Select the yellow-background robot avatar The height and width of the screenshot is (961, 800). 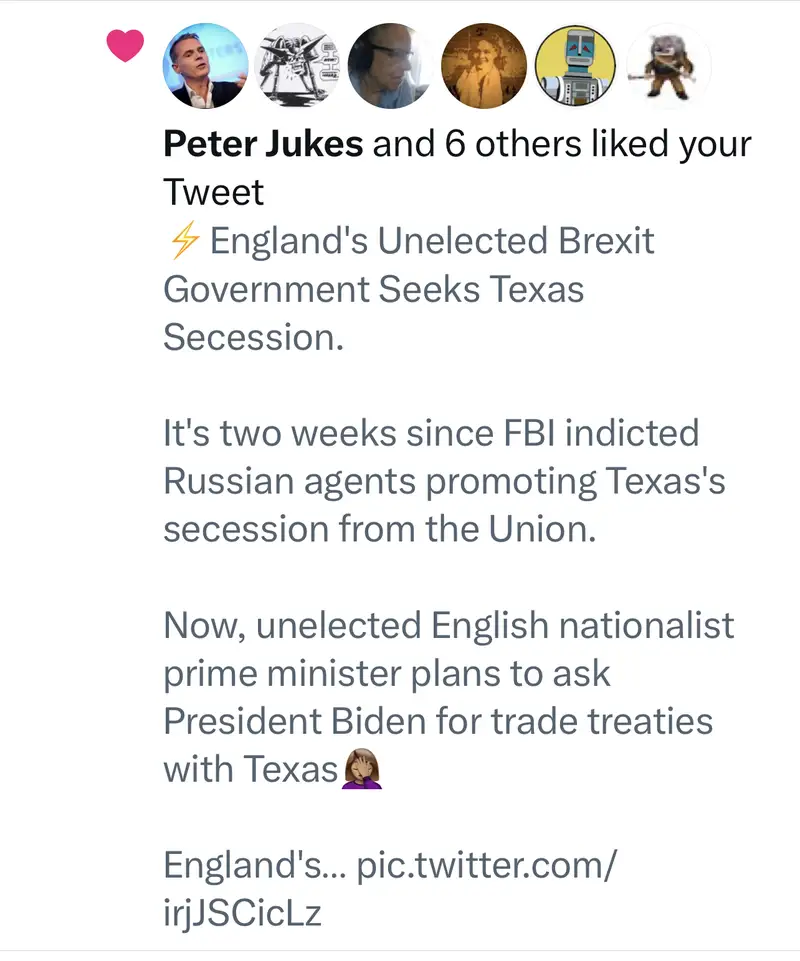pos(575,66)
